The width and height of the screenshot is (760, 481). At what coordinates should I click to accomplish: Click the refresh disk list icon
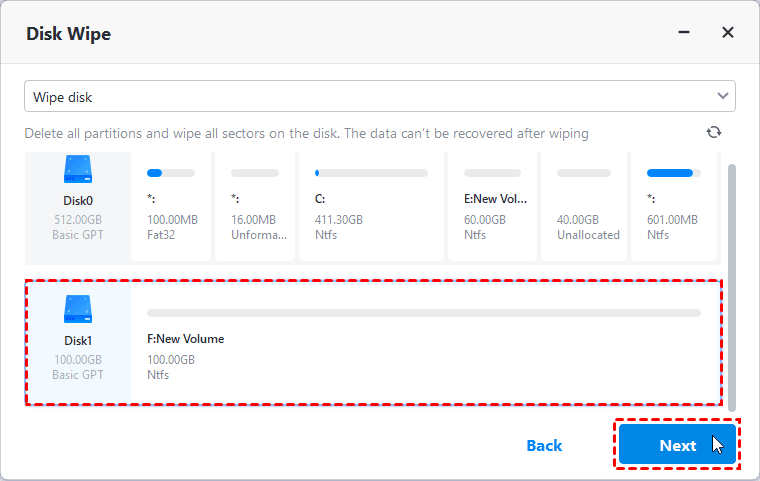tap(714, 132)
